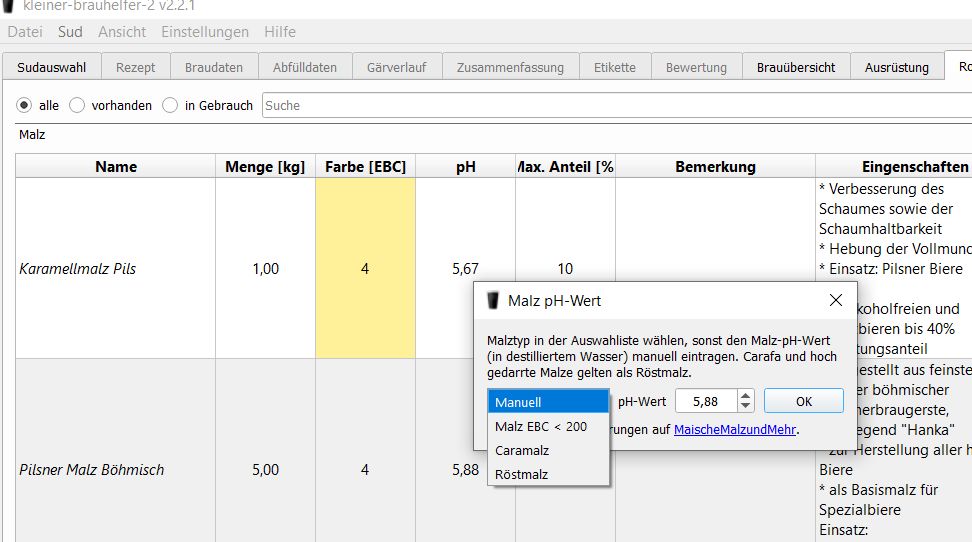Choose 'Manuell' in the malt type list

(548, 402)
